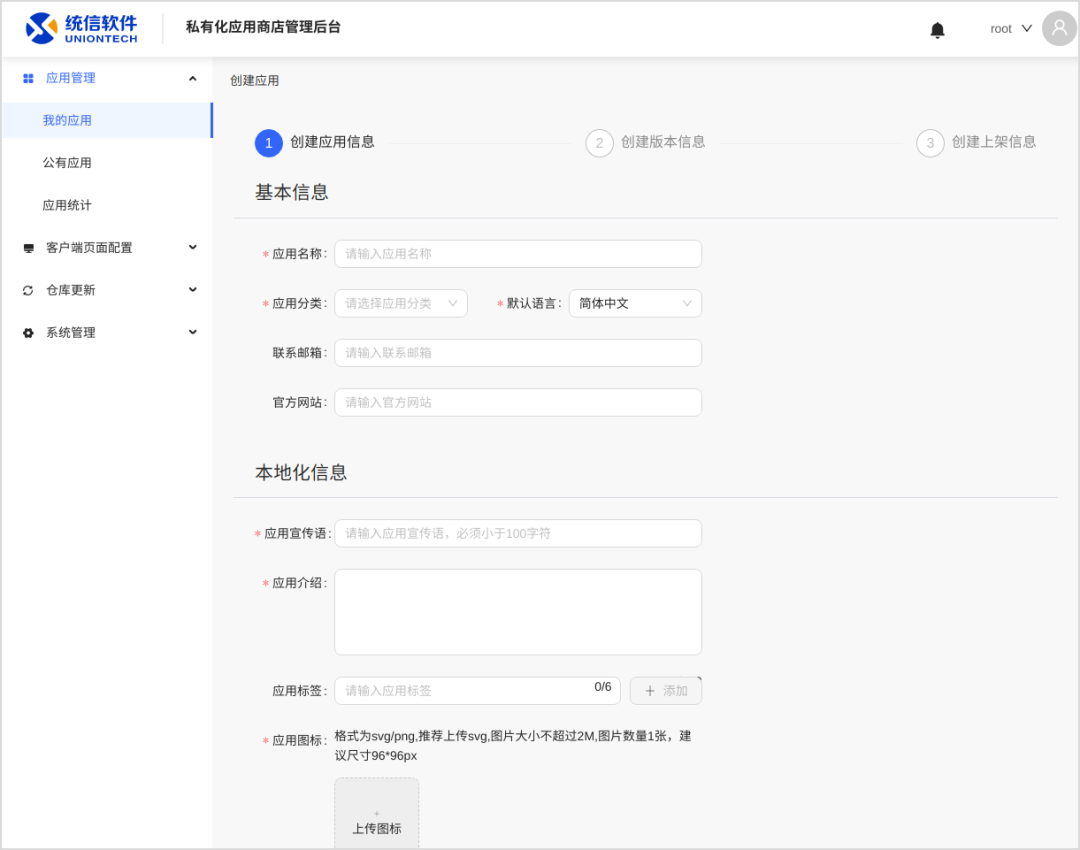Click the 仓库更新 refresh icon
Image resolution: width=1080 pixels, height=850 pixels.
click(x=28, y=290)
